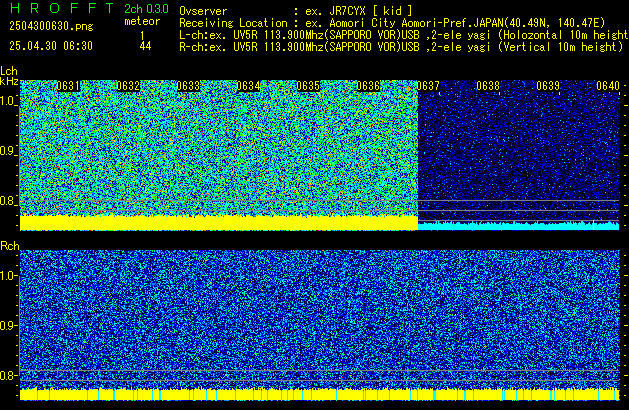Click the Lch channel label
Screen dimensions: 629x410
9,71
